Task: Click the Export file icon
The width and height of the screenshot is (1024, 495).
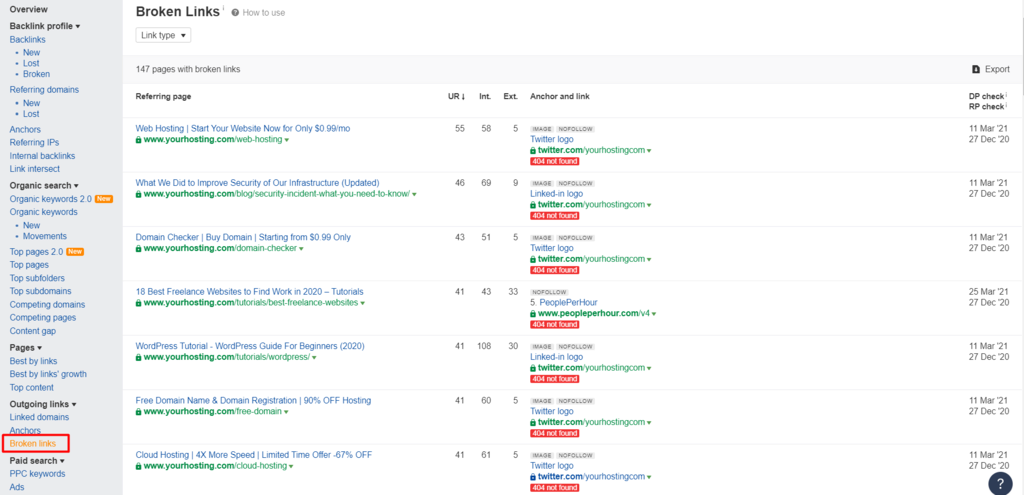Action: click(x=976, y=69)
